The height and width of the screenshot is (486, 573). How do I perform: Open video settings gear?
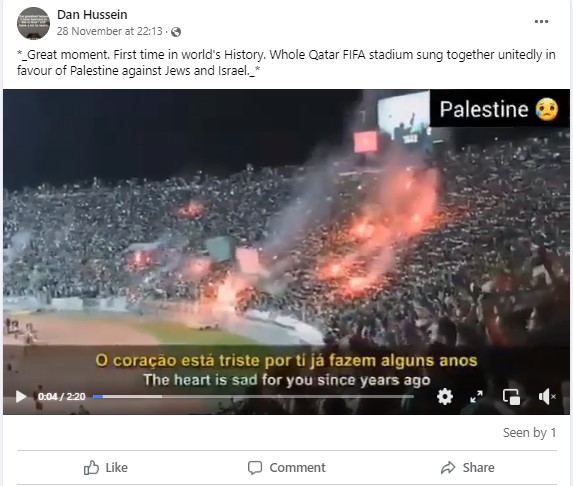(445, 396)
